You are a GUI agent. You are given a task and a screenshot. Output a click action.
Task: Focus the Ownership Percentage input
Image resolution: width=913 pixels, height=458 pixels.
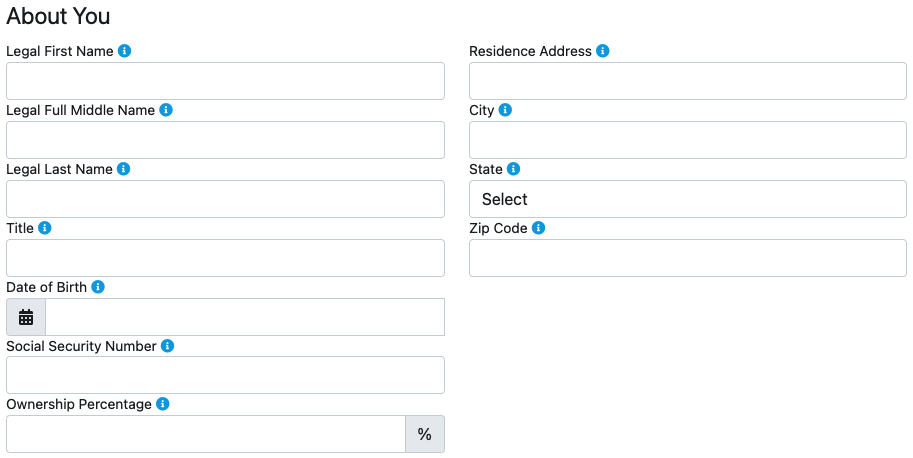(x=205, y=434)
